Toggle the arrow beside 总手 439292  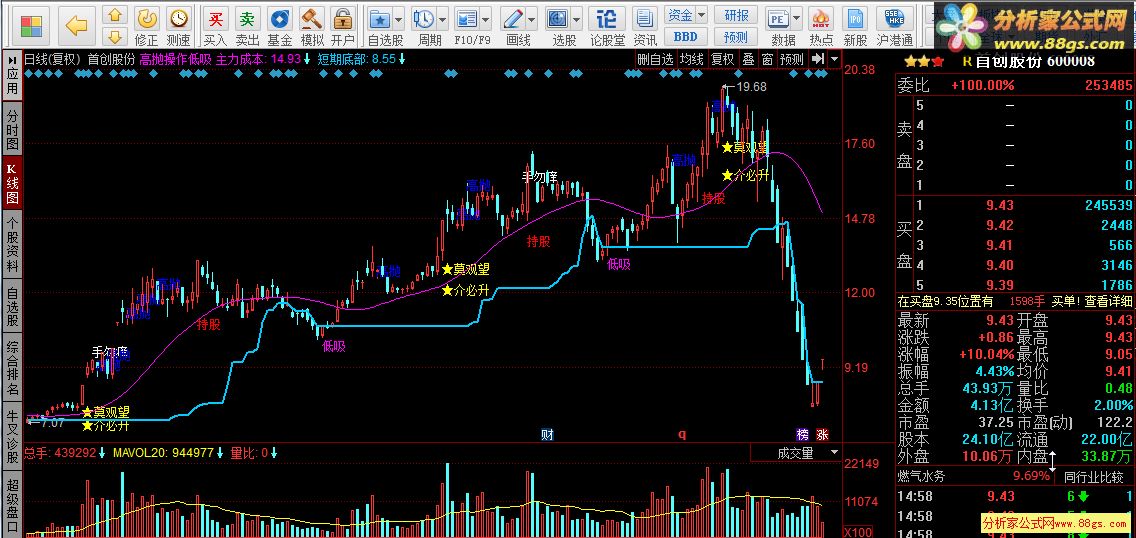pyautogui.click(x=102, y=453)
